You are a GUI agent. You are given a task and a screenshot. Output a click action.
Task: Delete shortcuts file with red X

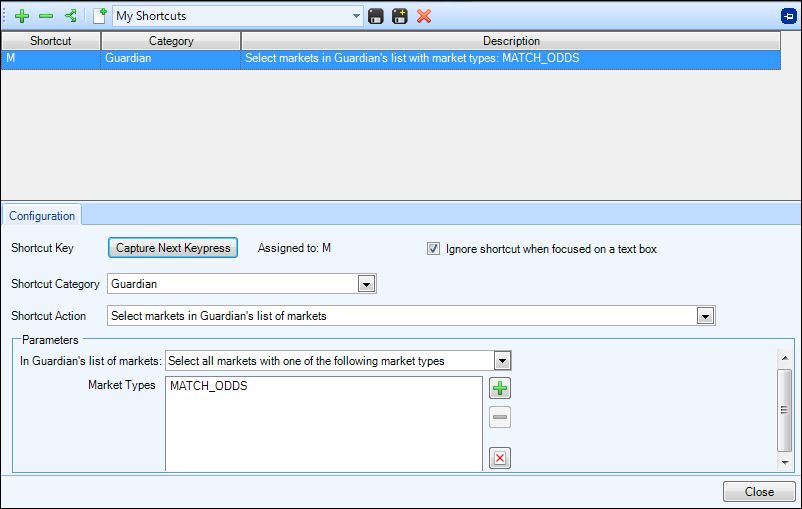click(x=424, y=16)
